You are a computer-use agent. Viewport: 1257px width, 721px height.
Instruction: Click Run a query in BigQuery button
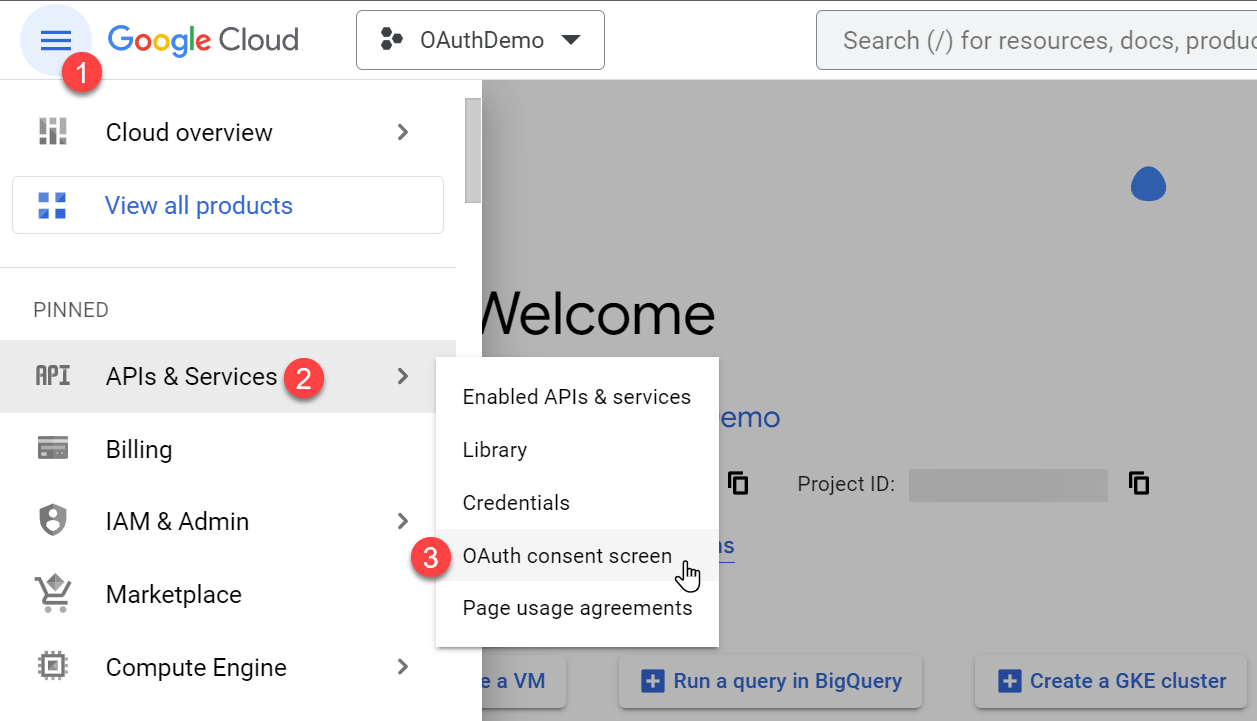click(771, 682)
